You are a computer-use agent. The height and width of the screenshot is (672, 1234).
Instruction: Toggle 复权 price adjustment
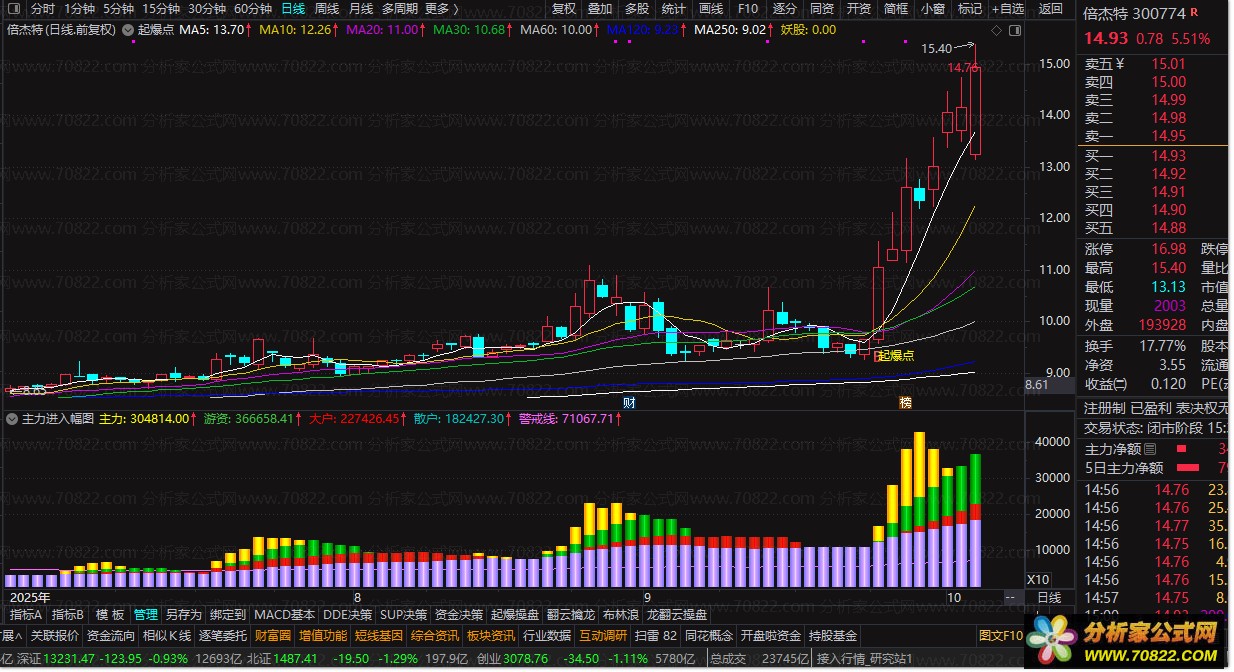coord(564,9)
